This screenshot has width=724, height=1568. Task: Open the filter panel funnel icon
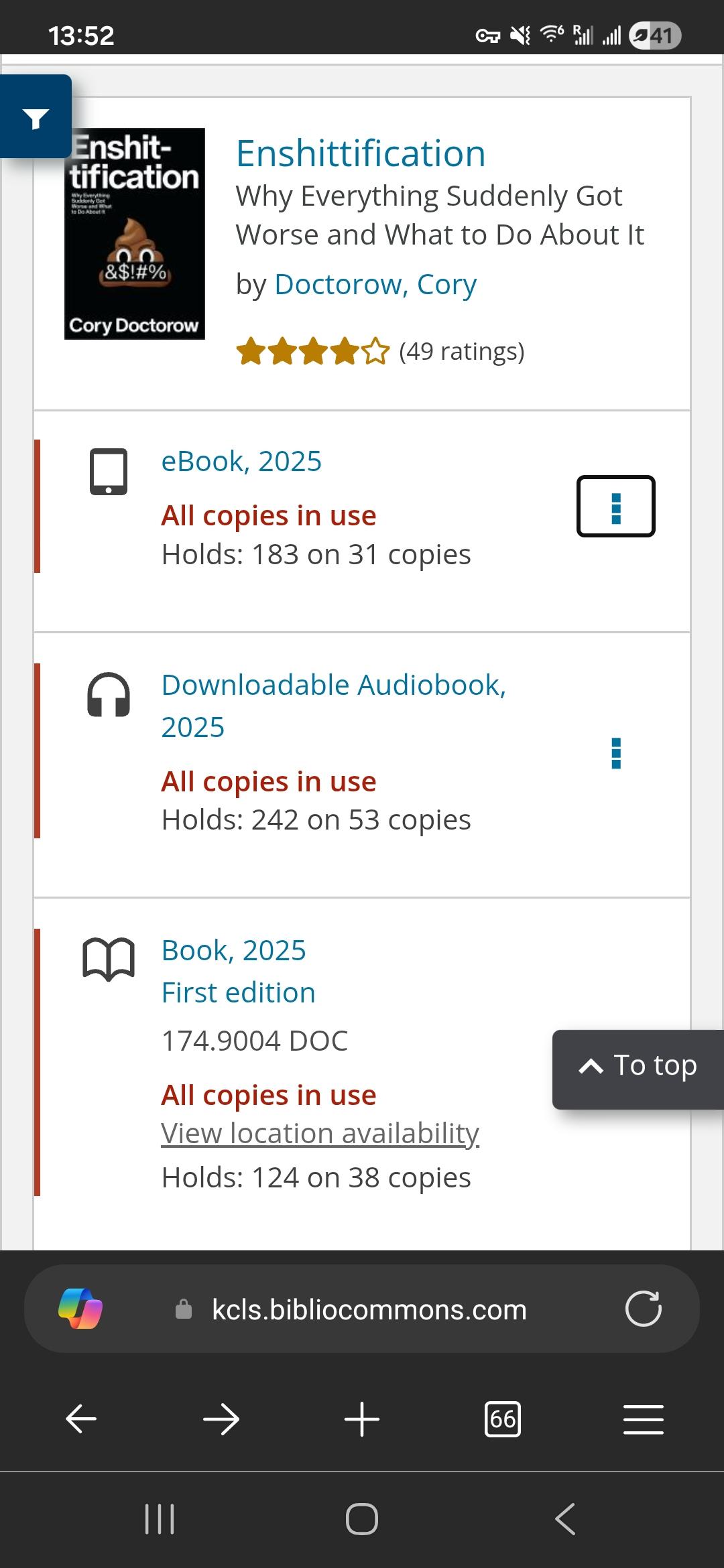(36, 118)
